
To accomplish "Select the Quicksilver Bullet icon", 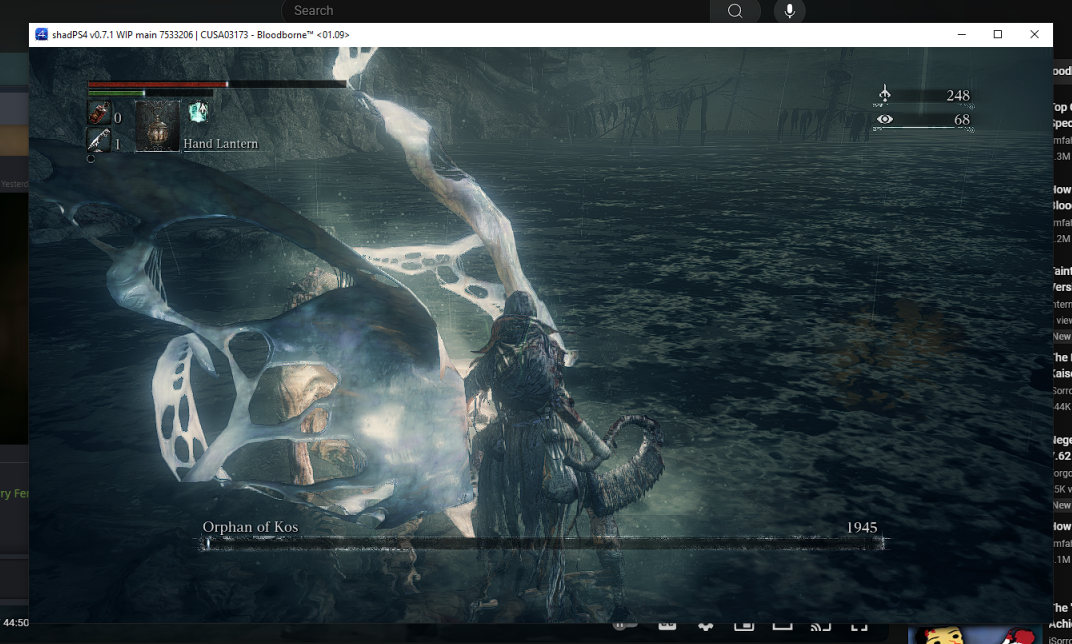I will [99, 140].
